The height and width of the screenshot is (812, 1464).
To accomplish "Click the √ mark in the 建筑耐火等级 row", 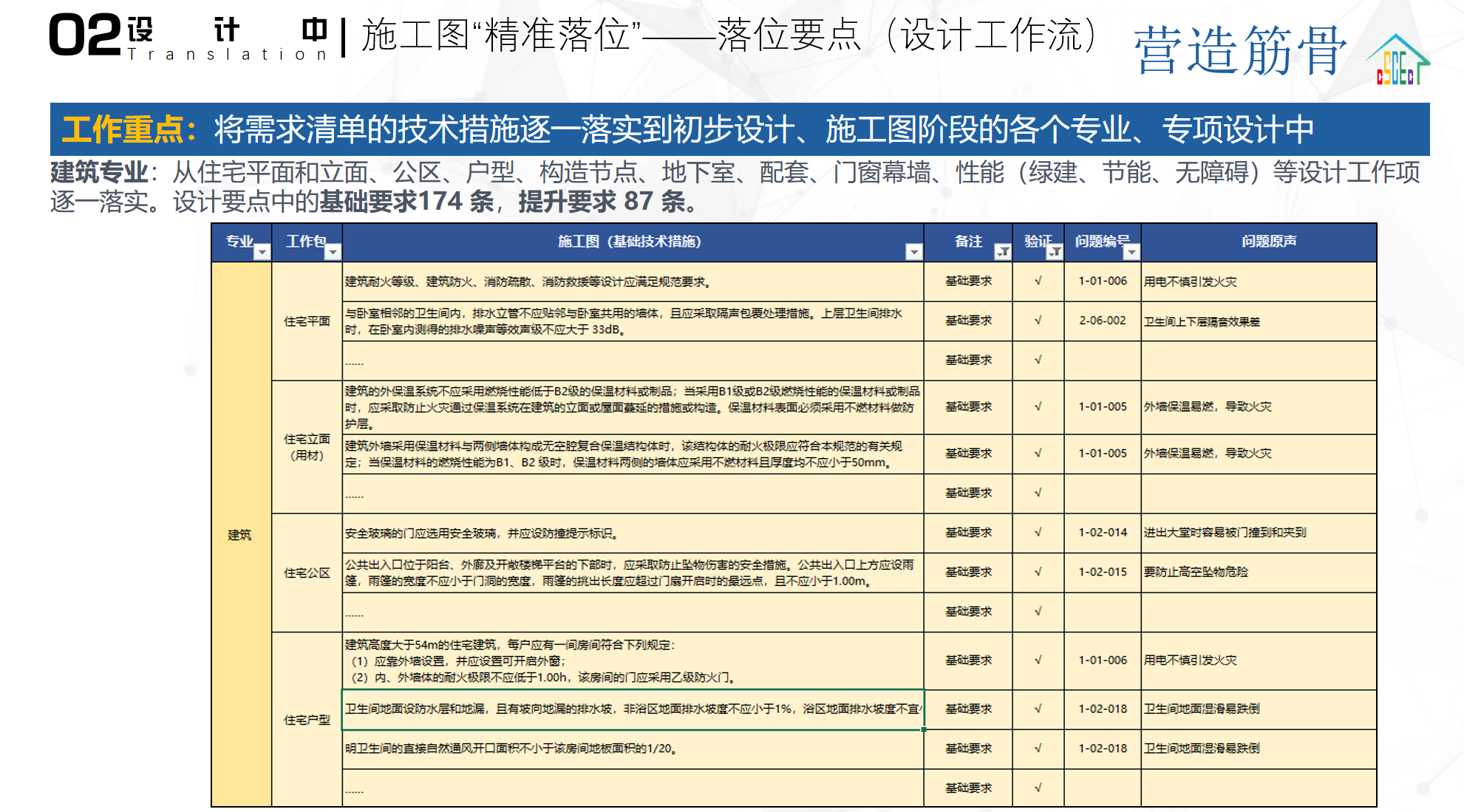I will (1038, 281).
